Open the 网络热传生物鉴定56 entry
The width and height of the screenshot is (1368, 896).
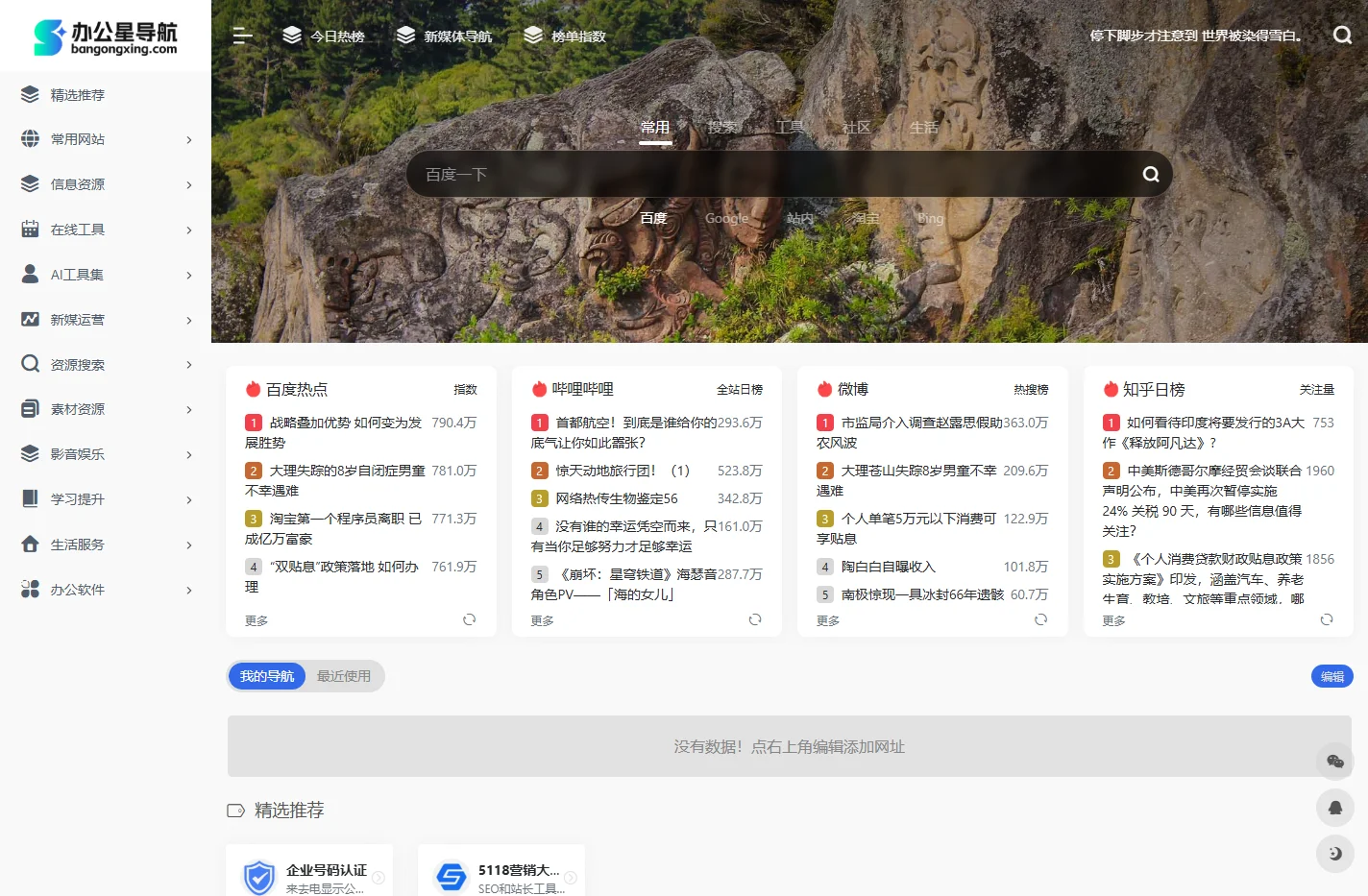(617, 498)
